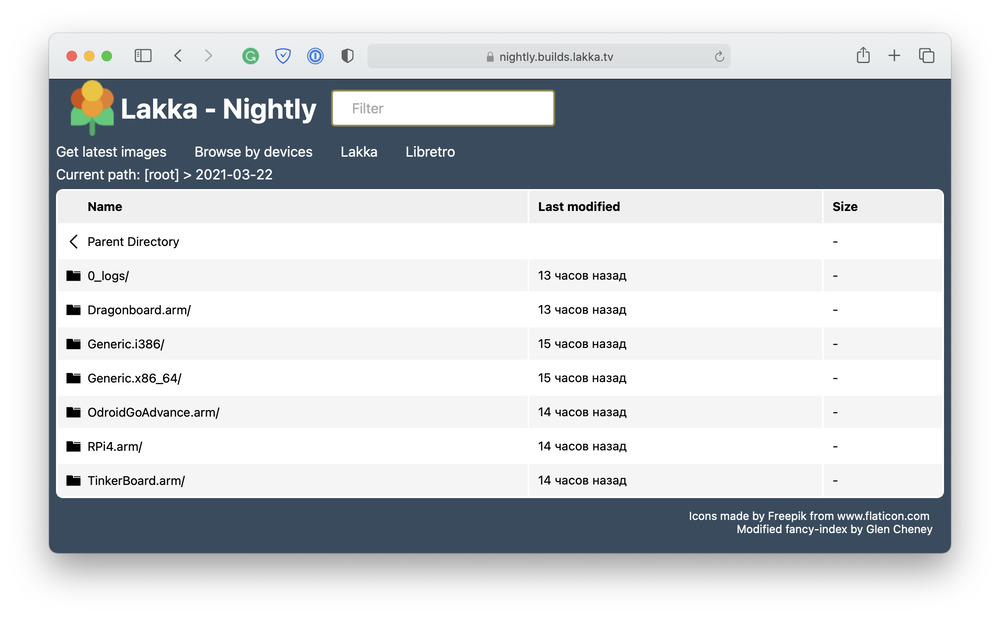Click the Lakka flower logo
This screenshot has height=618, width=1000.
[x=92, y=108]
